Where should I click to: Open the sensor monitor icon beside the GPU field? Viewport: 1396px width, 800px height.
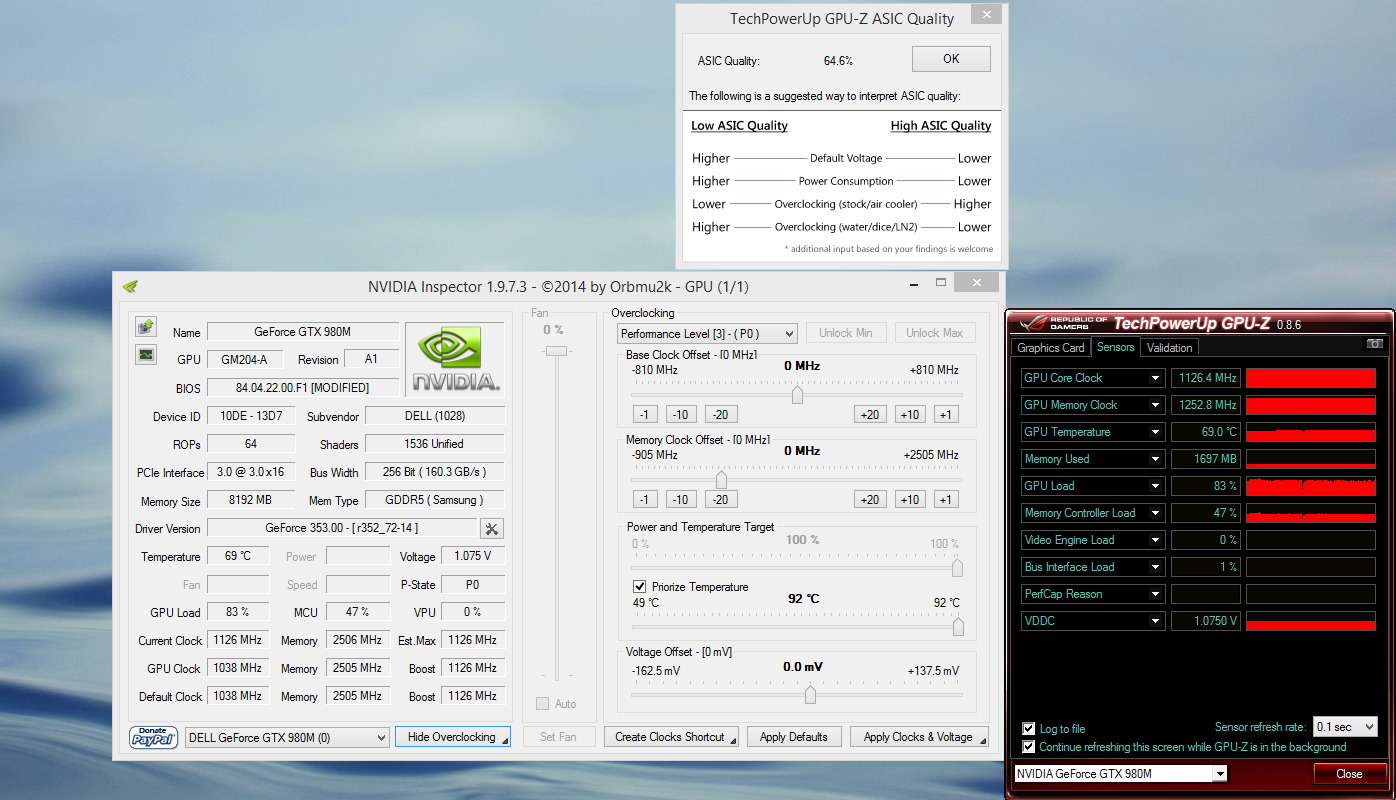point(146,354)
